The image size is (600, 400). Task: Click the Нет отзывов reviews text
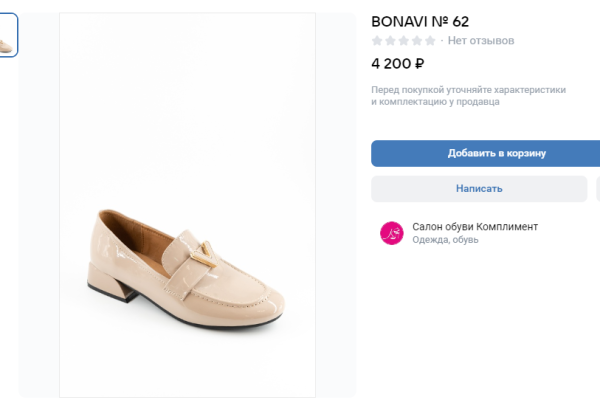coord(481,41)
